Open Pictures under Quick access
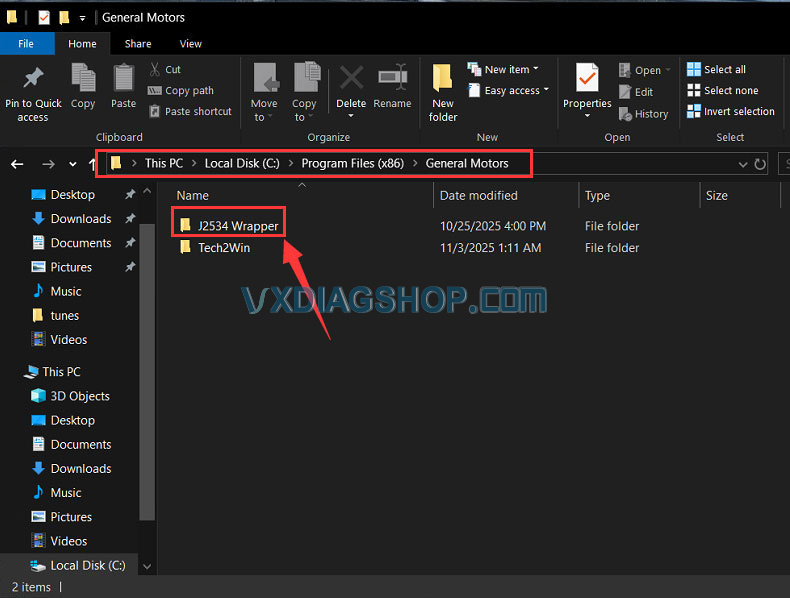 (x=71, y=267)
